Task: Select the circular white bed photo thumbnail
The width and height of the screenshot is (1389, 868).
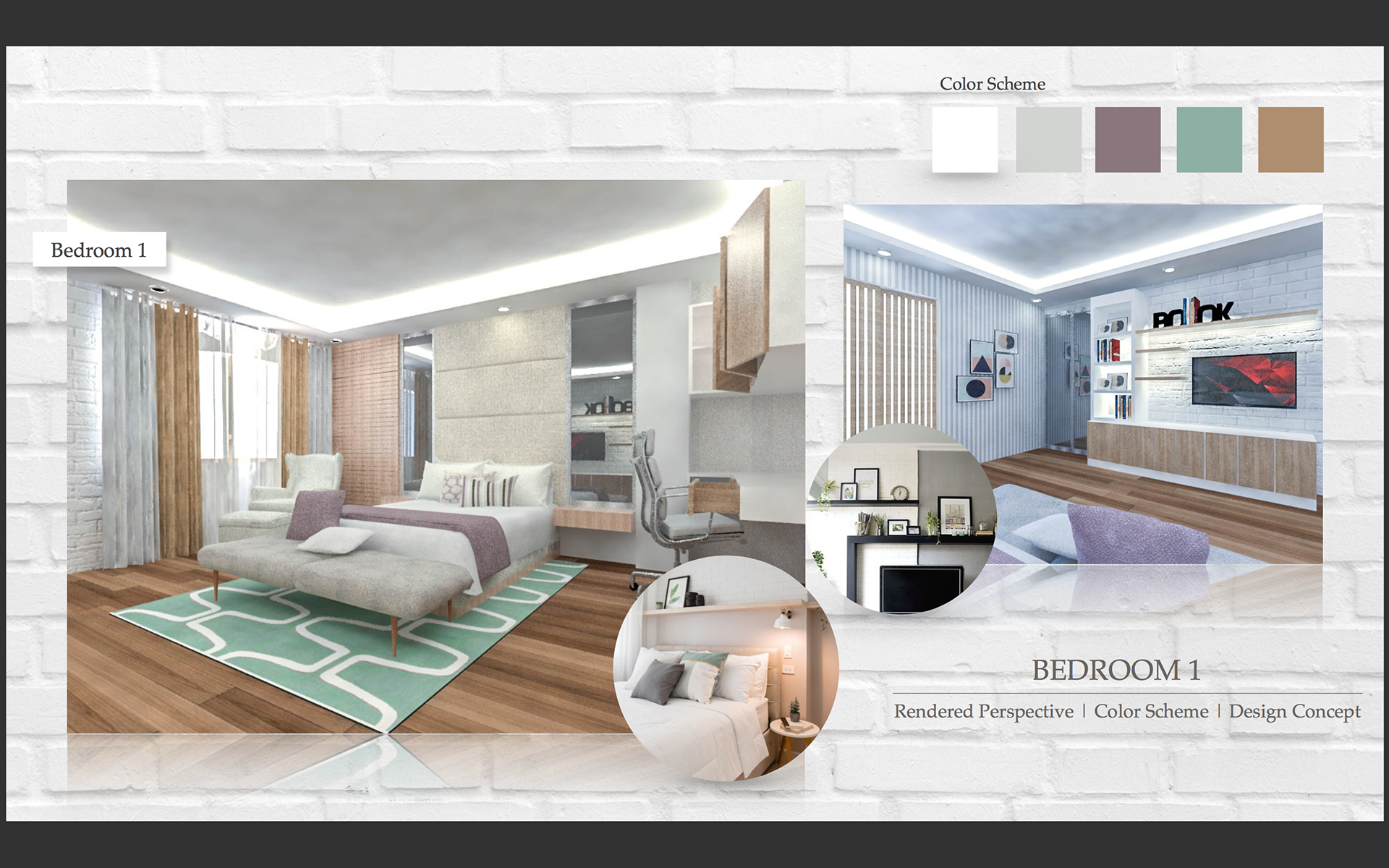Action: click(726, 669)
